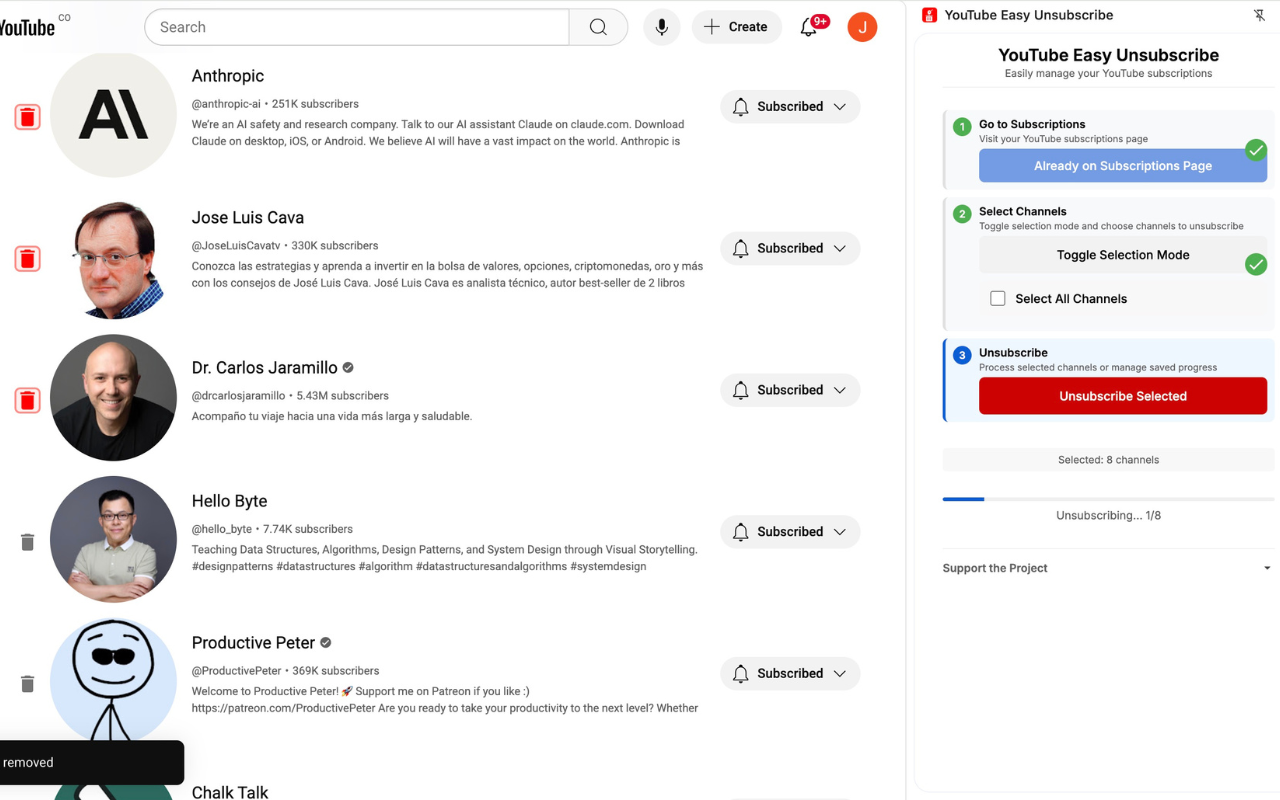This screenshot has width=1280, height=800.
Task: Click the '@JoseLuisCavatv' handle text
Action: (x=236, y=246)
